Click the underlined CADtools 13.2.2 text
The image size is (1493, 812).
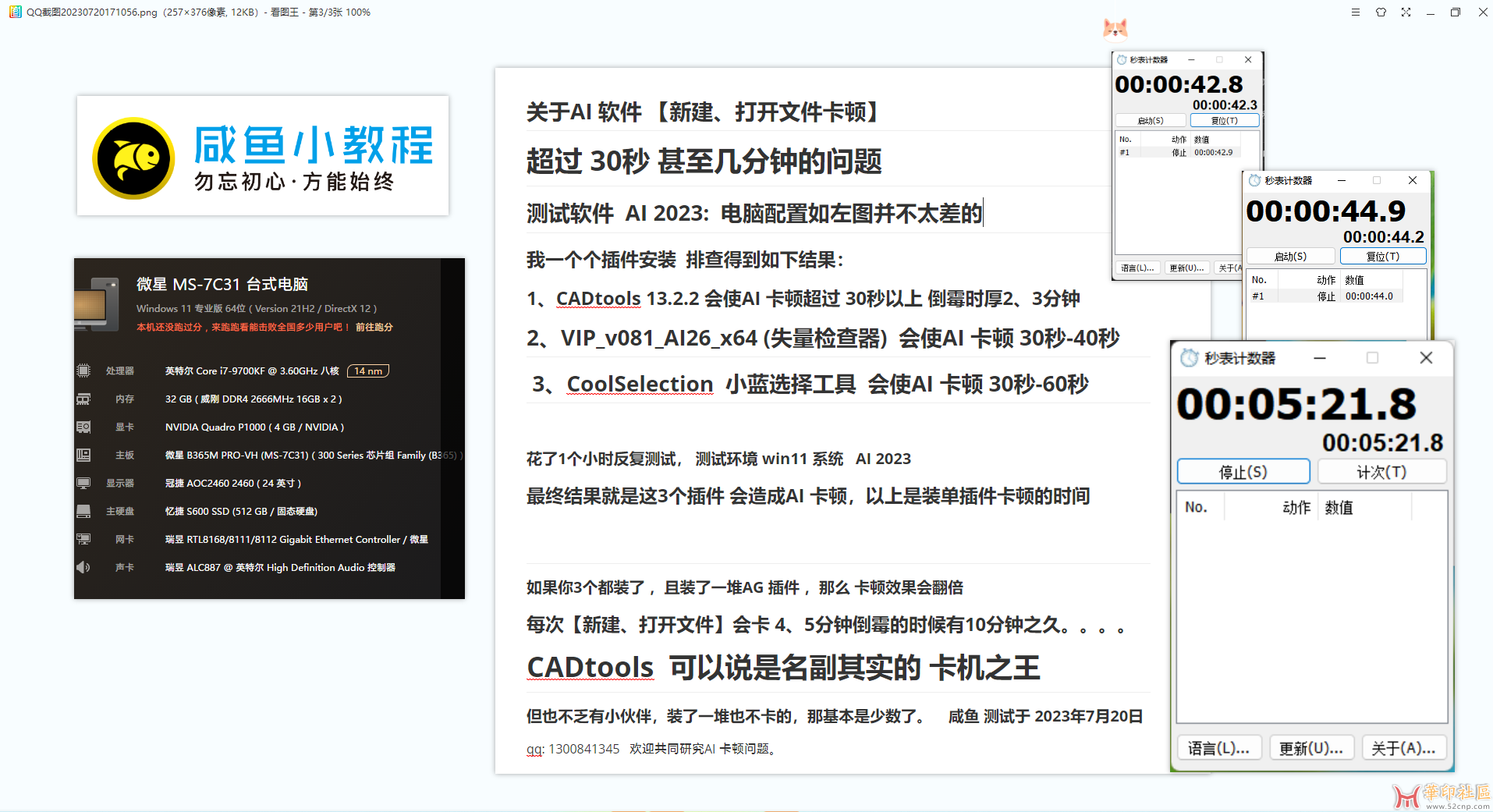pos(611,299)
